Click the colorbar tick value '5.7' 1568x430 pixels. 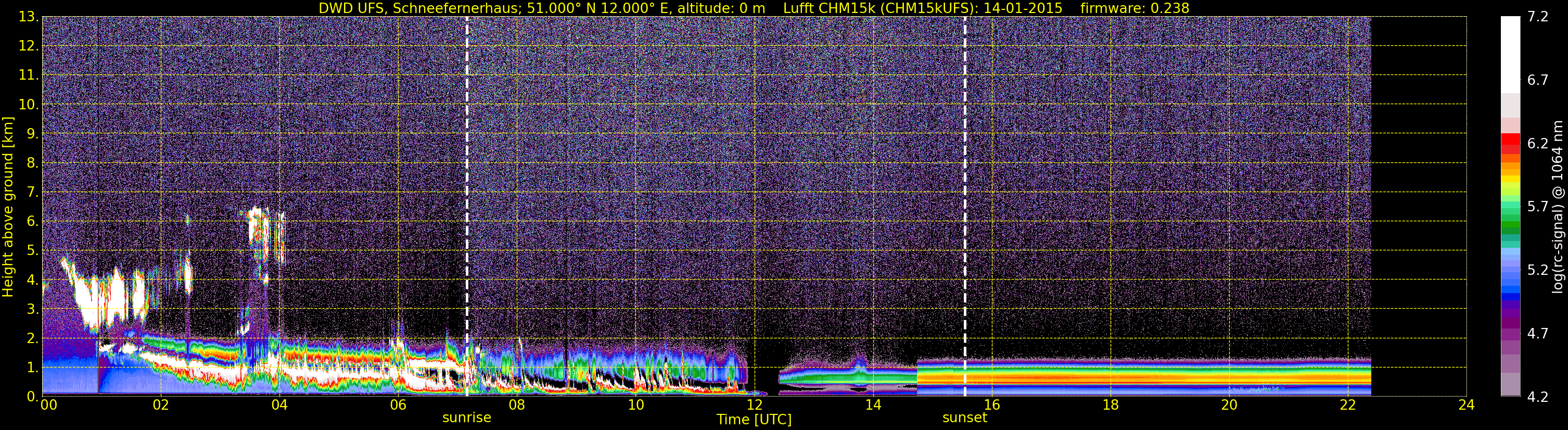coord(1538,207)
